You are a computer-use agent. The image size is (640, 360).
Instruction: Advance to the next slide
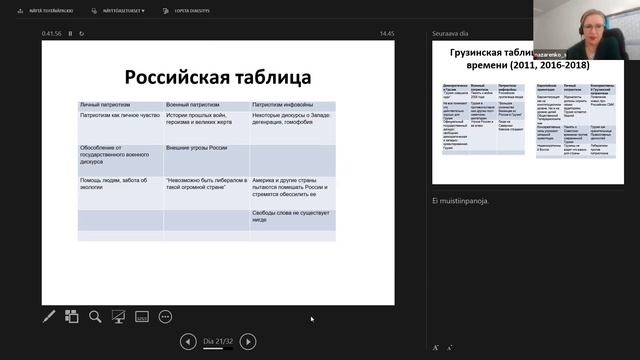click(248, 342)
